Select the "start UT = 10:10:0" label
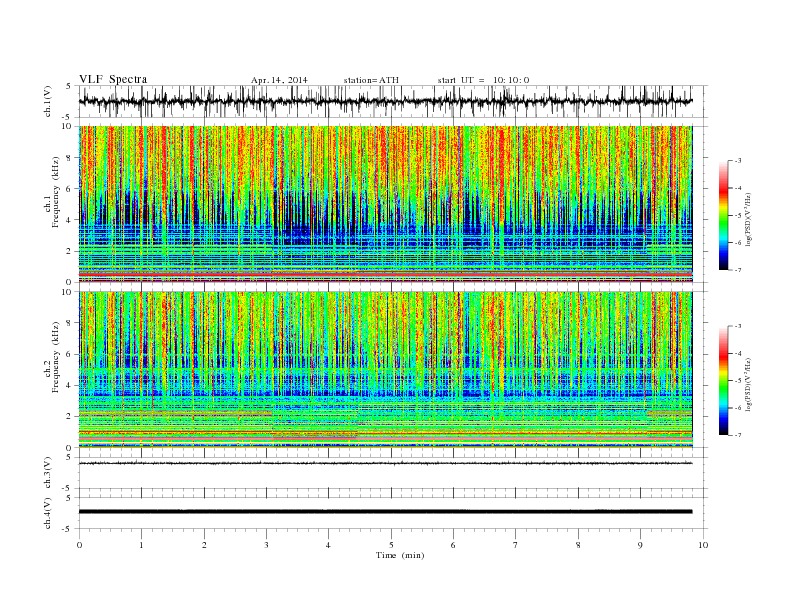Viewport: 792px width, 612px height. (483, 80)
